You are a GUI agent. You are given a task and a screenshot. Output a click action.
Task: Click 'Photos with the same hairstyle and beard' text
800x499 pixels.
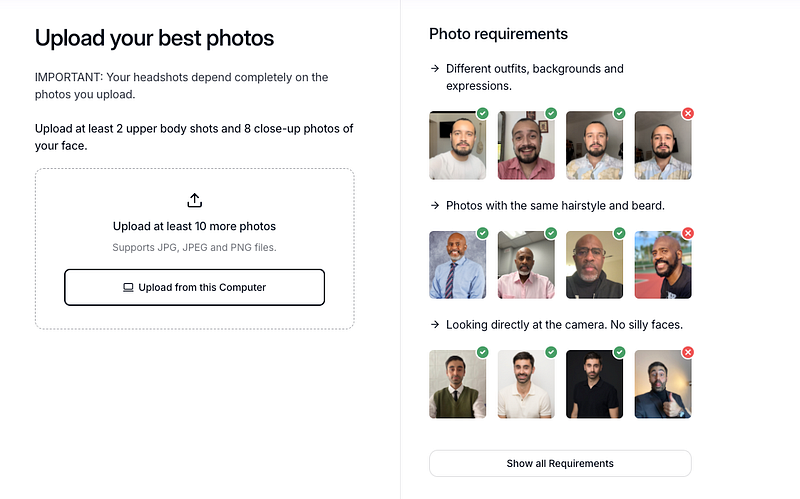[555, 206]
